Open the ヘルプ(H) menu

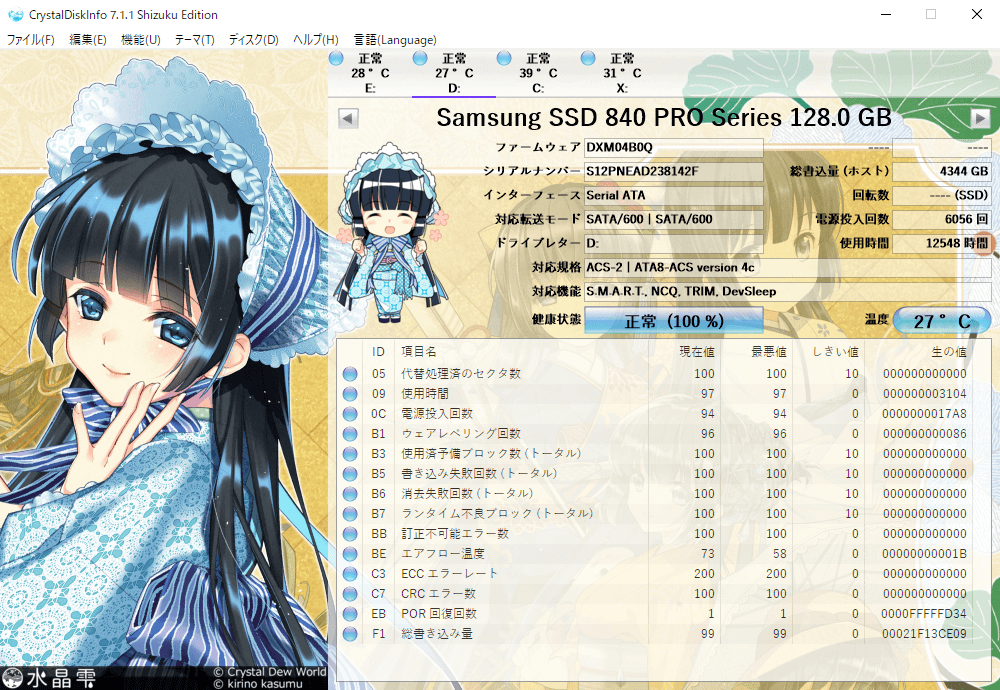click(315, 40)
